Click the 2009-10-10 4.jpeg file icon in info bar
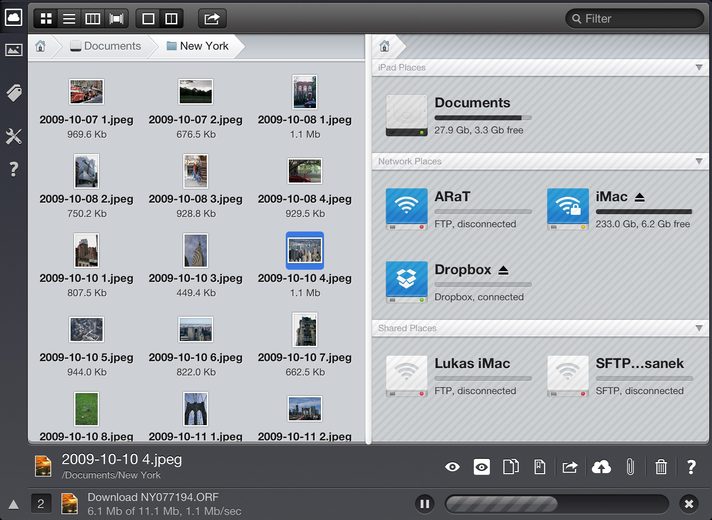The height and width of the screenshot is (520, 712). [x=43, y=466]
